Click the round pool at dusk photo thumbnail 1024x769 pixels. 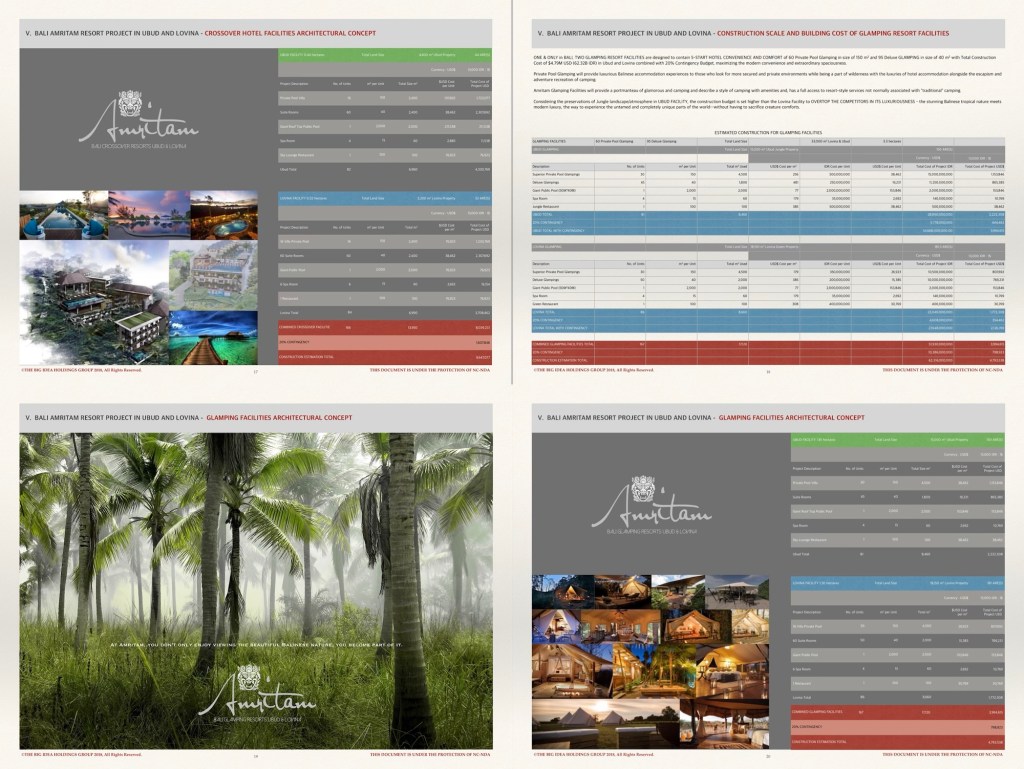tap(224, 215)
